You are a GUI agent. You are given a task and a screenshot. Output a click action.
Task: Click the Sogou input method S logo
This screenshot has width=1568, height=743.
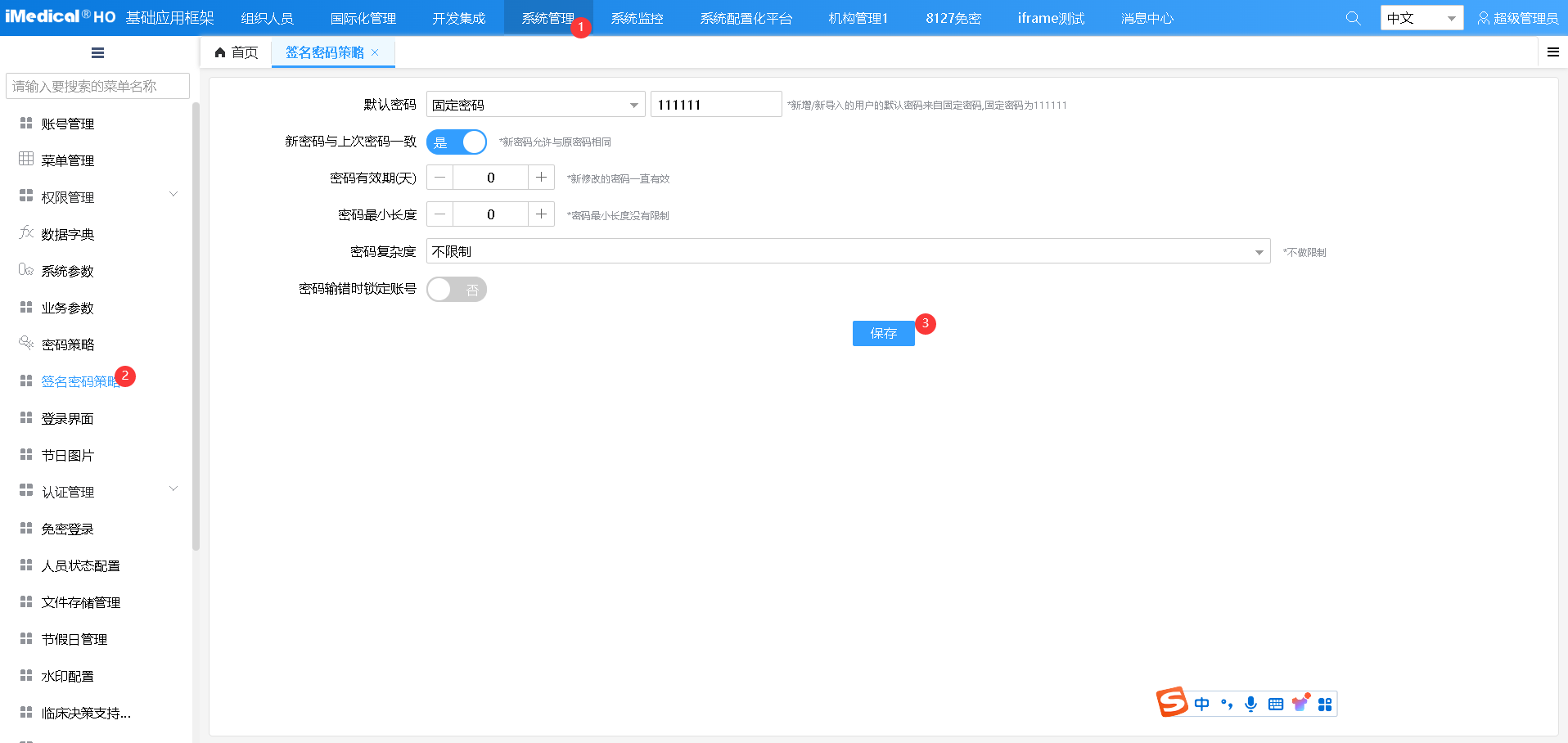[1171, 702]
